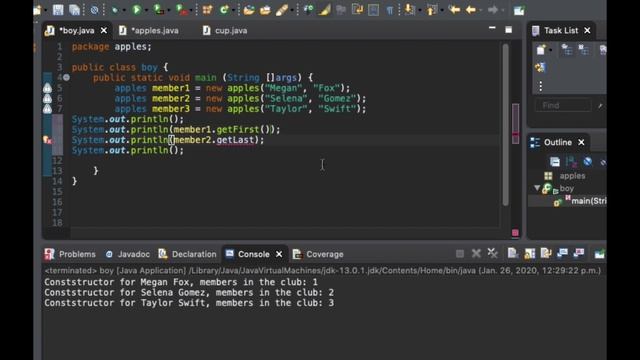Image resolution: width=640 pixels, height=360 pixels.
Task: Toggle Mark Occurrences highlighter in toolbar
Action: click(x=324, y=10)
